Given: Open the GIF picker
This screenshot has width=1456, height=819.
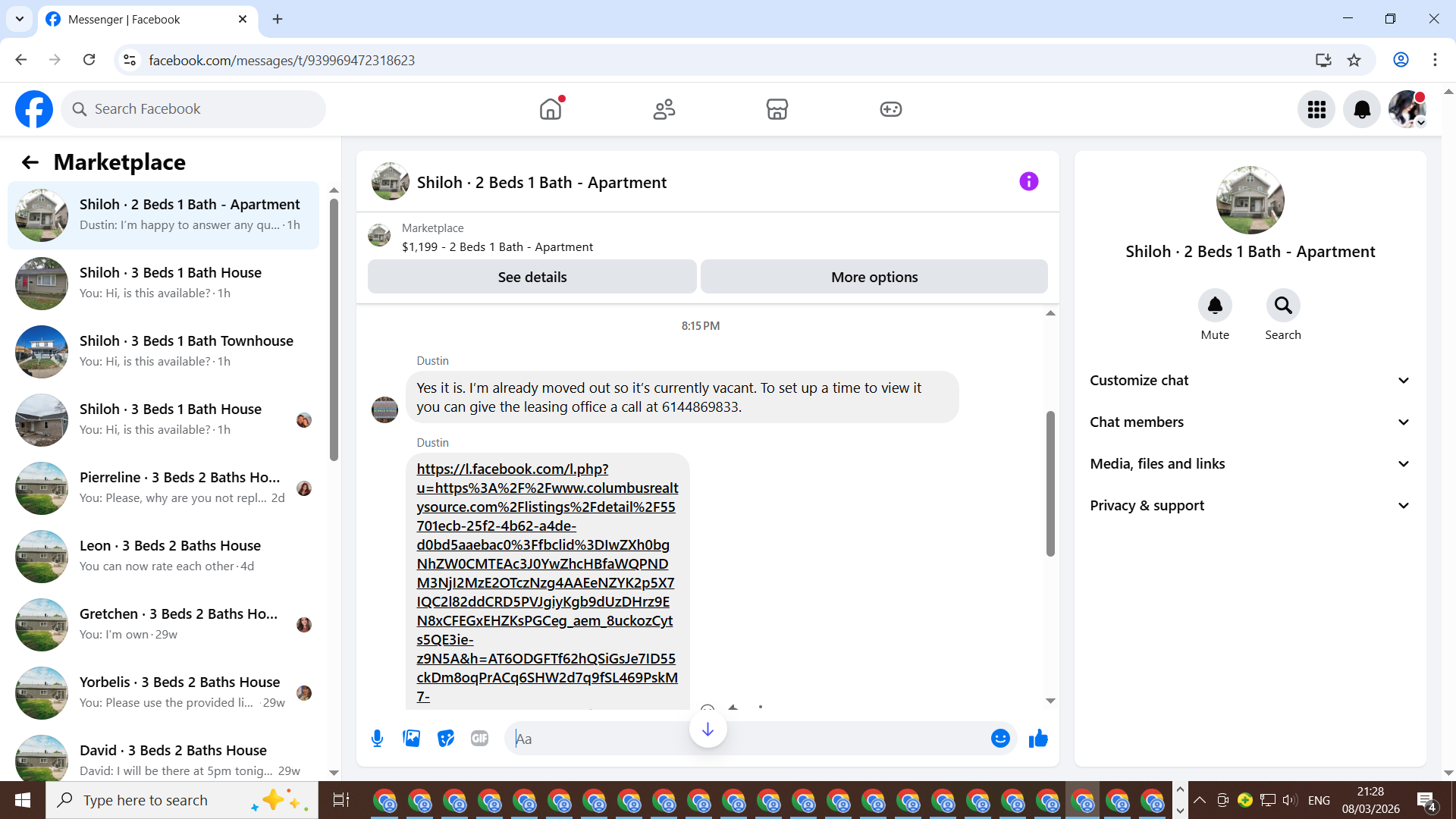Looking at the screenshot, I should 479,739.
